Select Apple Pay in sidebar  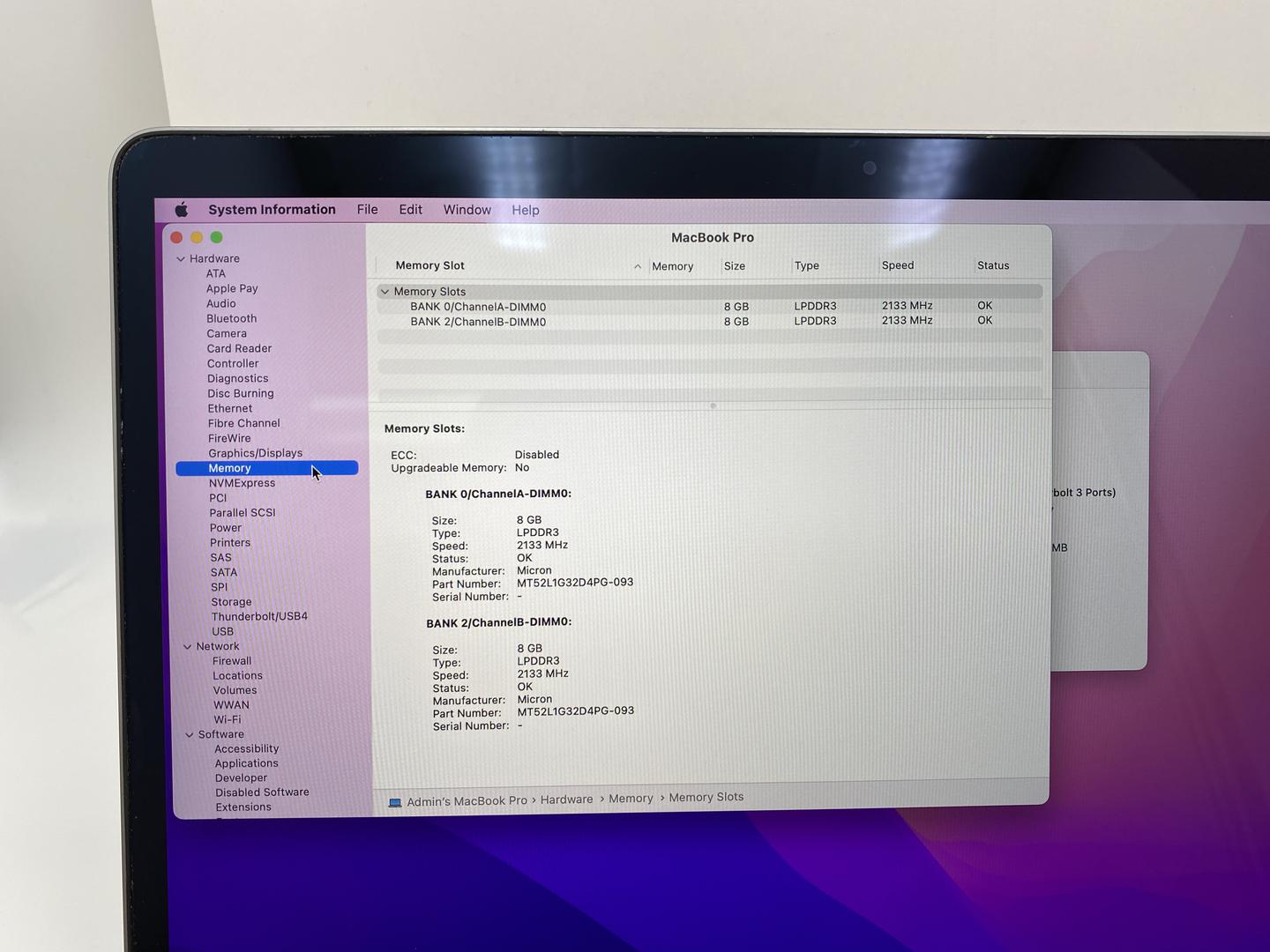(232, 289)
